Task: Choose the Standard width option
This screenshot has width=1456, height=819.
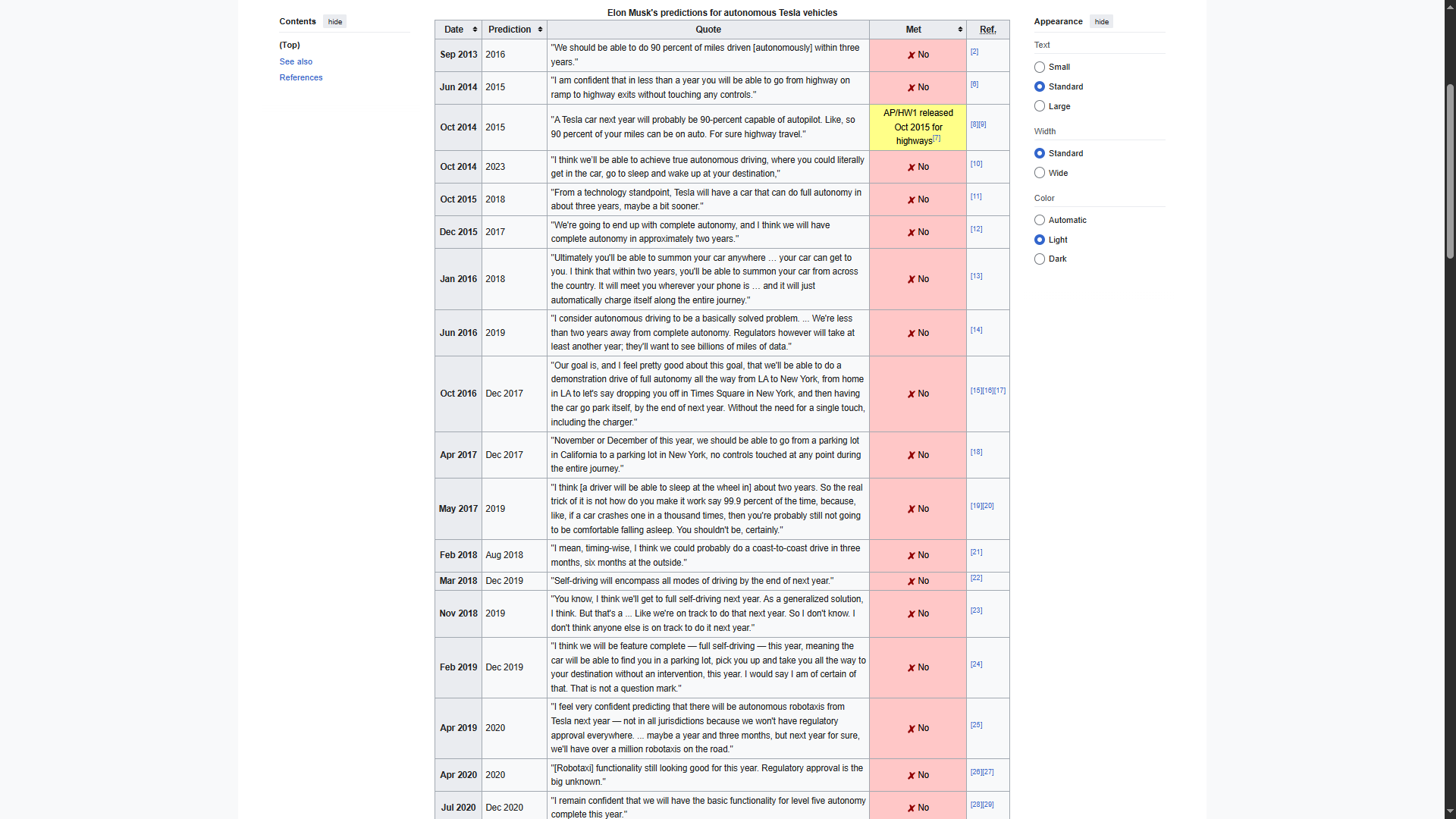Action: [x=1040, y=154]
